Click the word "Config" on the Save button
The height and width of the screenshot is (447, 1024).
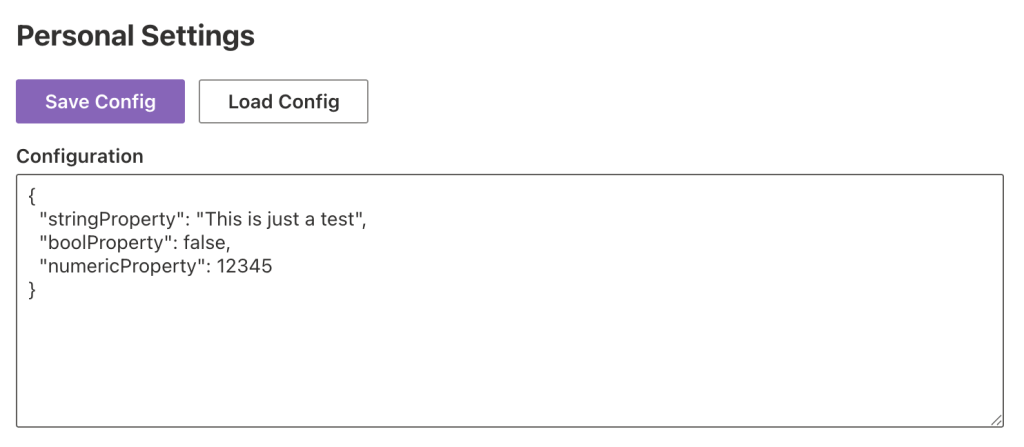click(125, 101)
